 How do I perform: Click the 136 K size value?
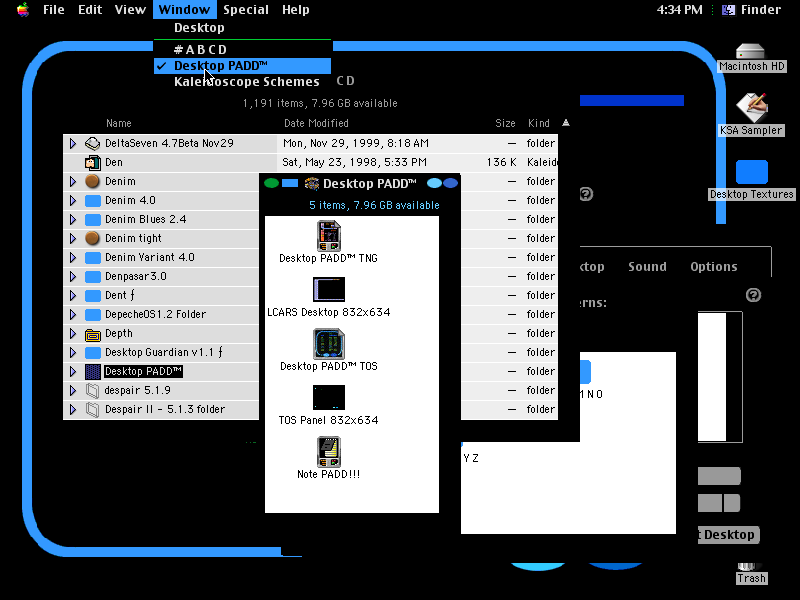(502, 162)
